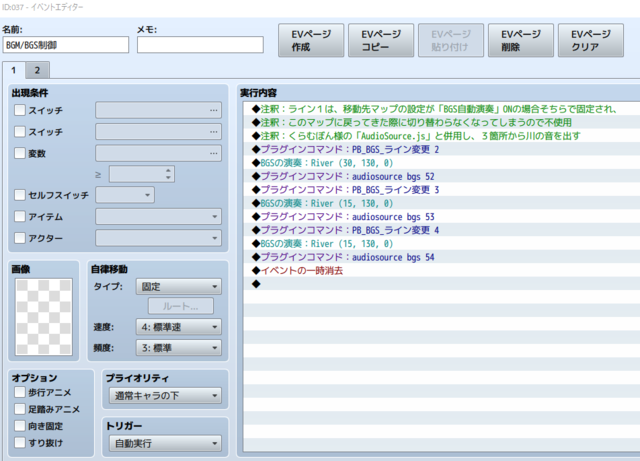This screenshot has height=461, width=640.
Task: Open the first スイッチ selector ellipsis field
Action: [x=158, y=110]
